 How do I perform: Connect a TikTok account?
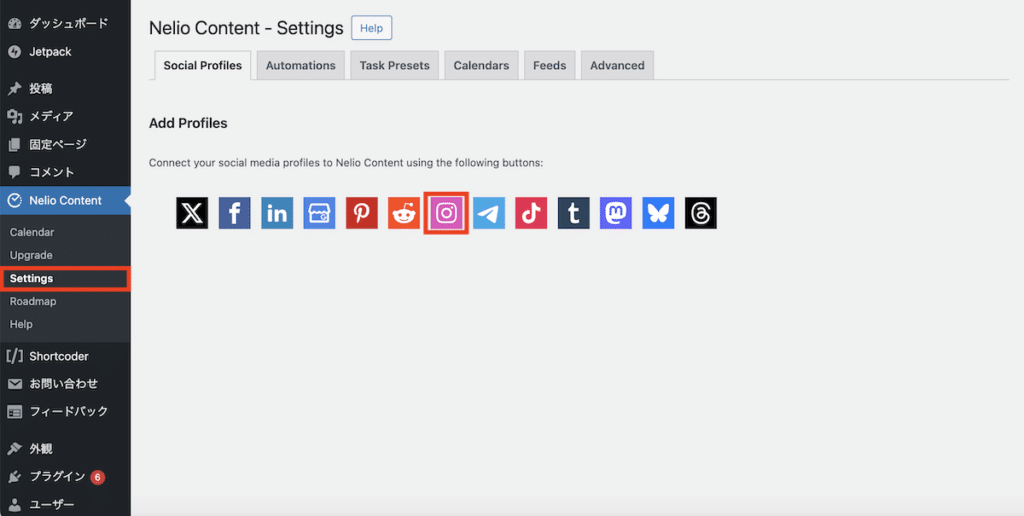531,213
